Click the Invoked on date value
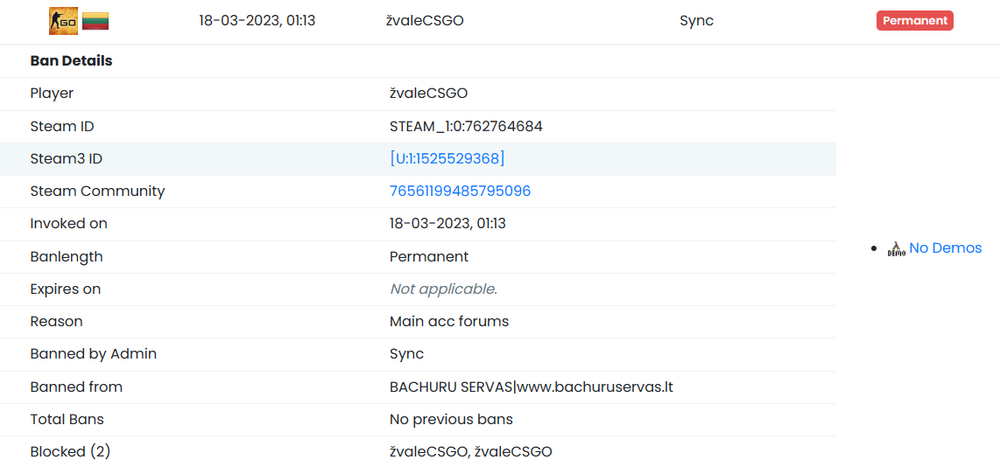The height and width of the screenshot is (467, 1000). click(x=447, y=223)
